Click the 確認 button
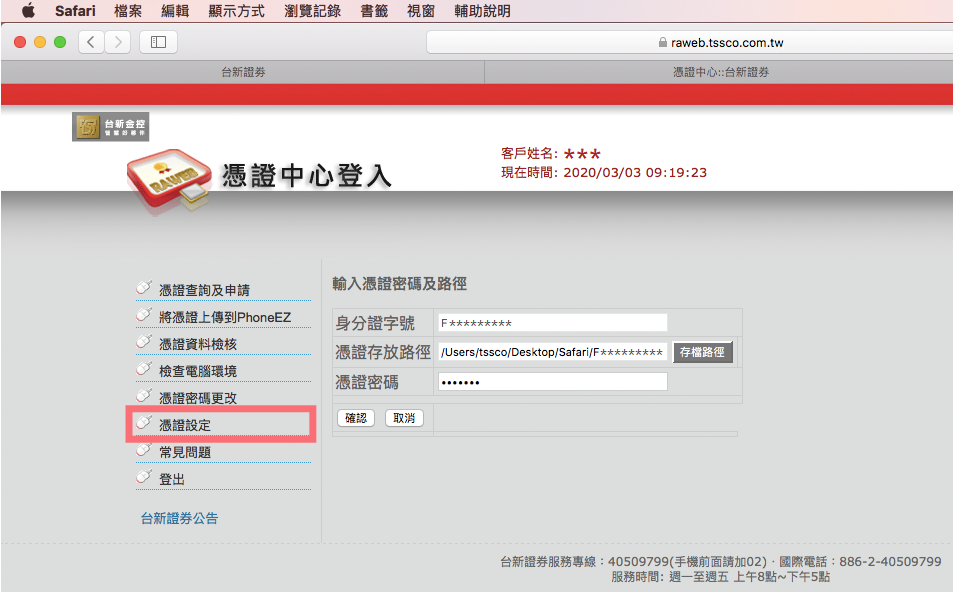The image size is (954, 592). tap(356, 418)
